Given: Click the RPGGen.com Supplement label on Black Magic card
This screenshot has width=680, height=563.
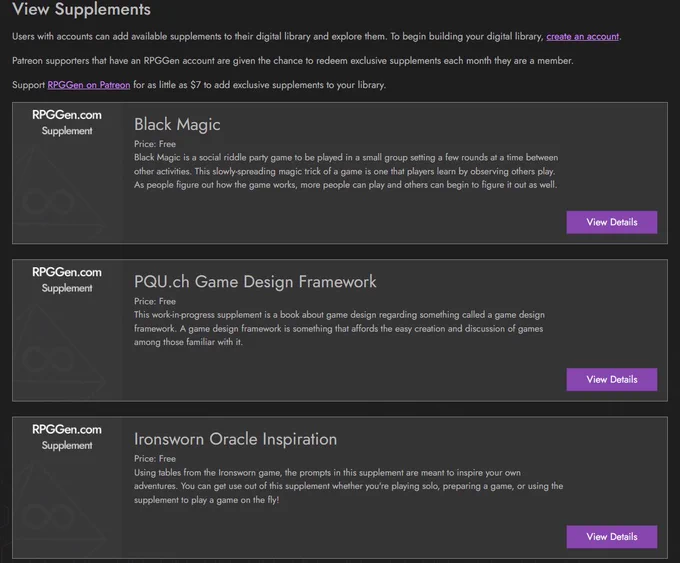Looking at the screenshot, I should tap(67, 122).
